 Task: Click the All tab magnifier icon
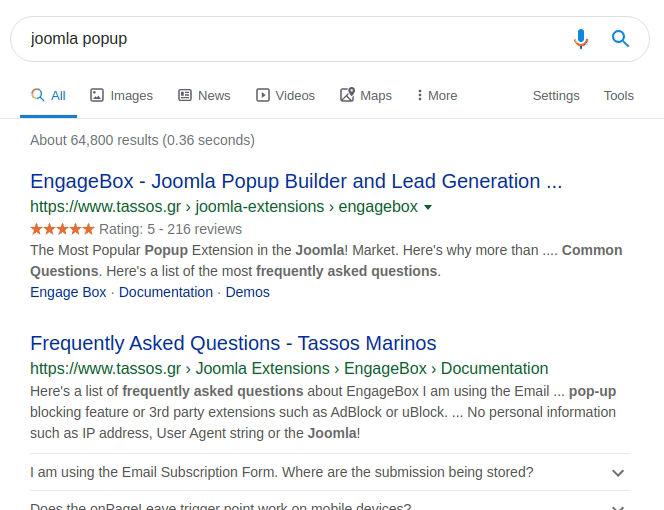(x=38, y=95)
